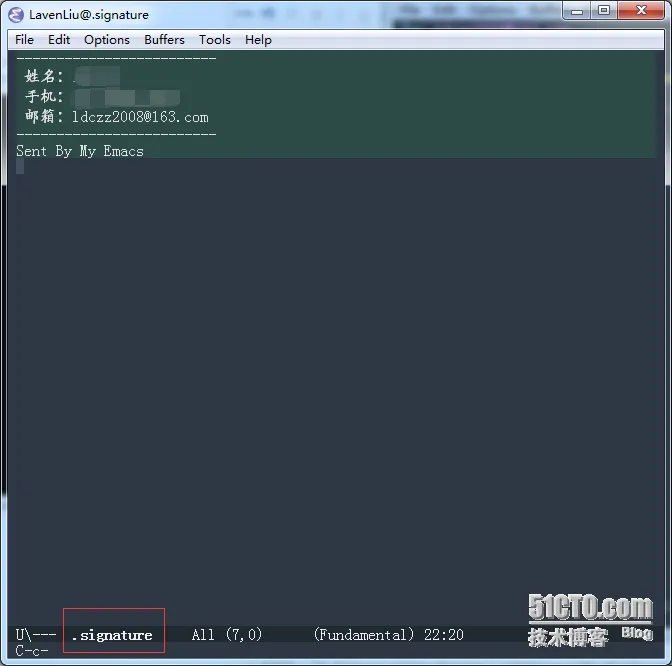Click the U\--- coding status in mode line

36,634
